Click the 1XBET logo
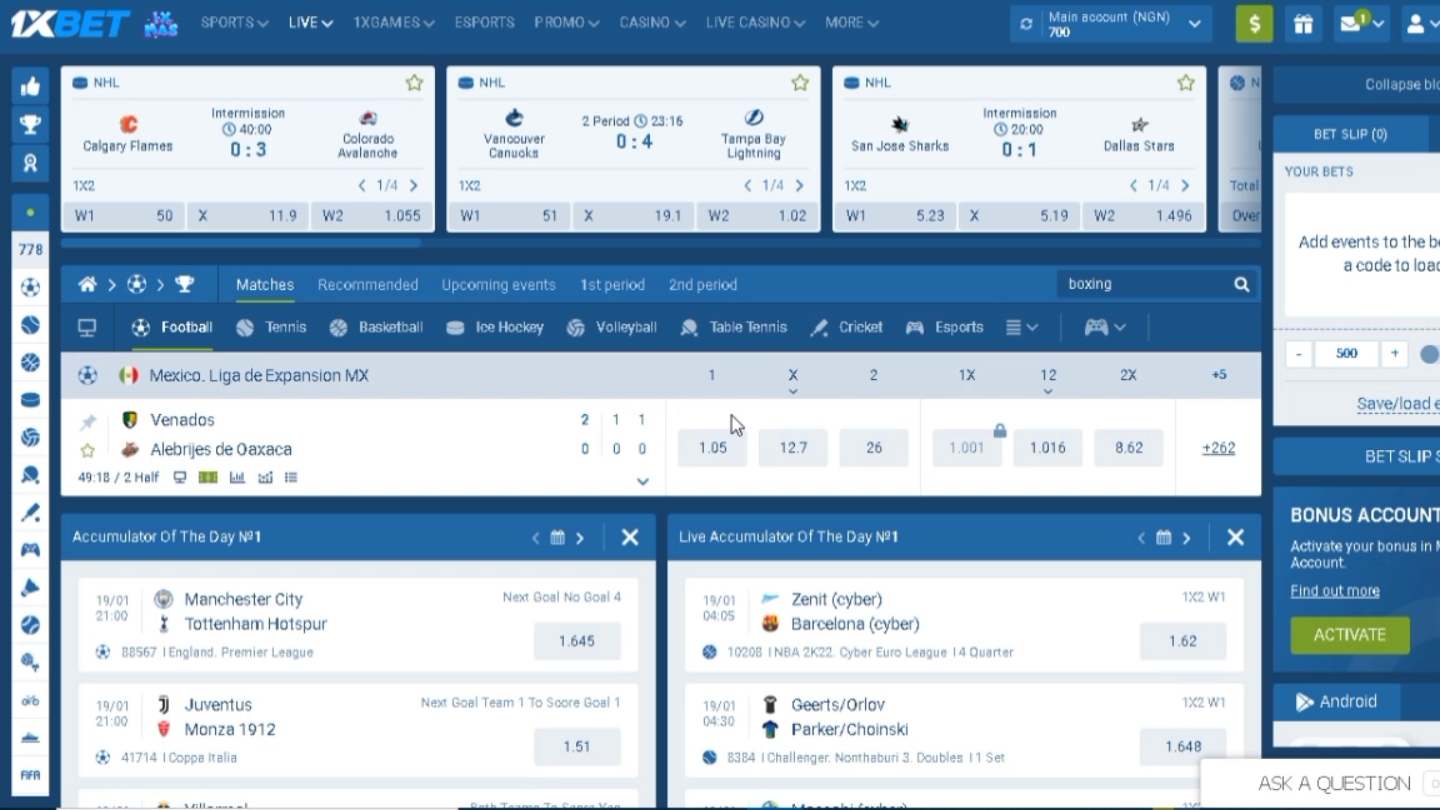Viewport: 1440px width, 810px height. 70,24
